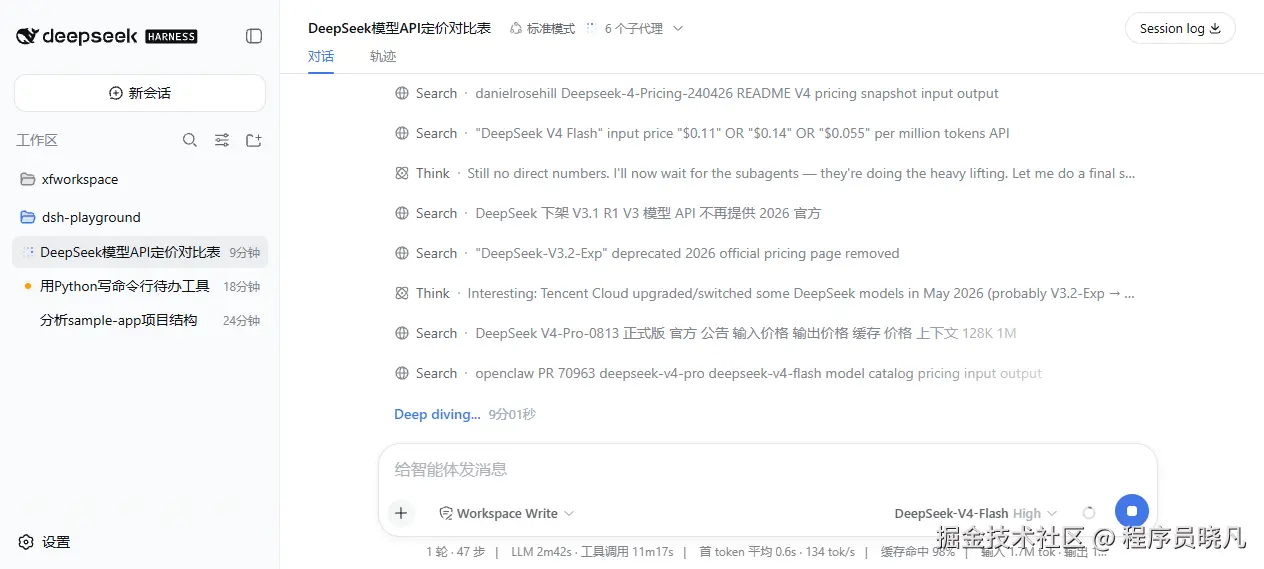The height and width of the screenshot is (569, 1264).
Task: Click globe icon of 下架 V3.1 R1 V3 search row
Action: [x=402, y=213]
